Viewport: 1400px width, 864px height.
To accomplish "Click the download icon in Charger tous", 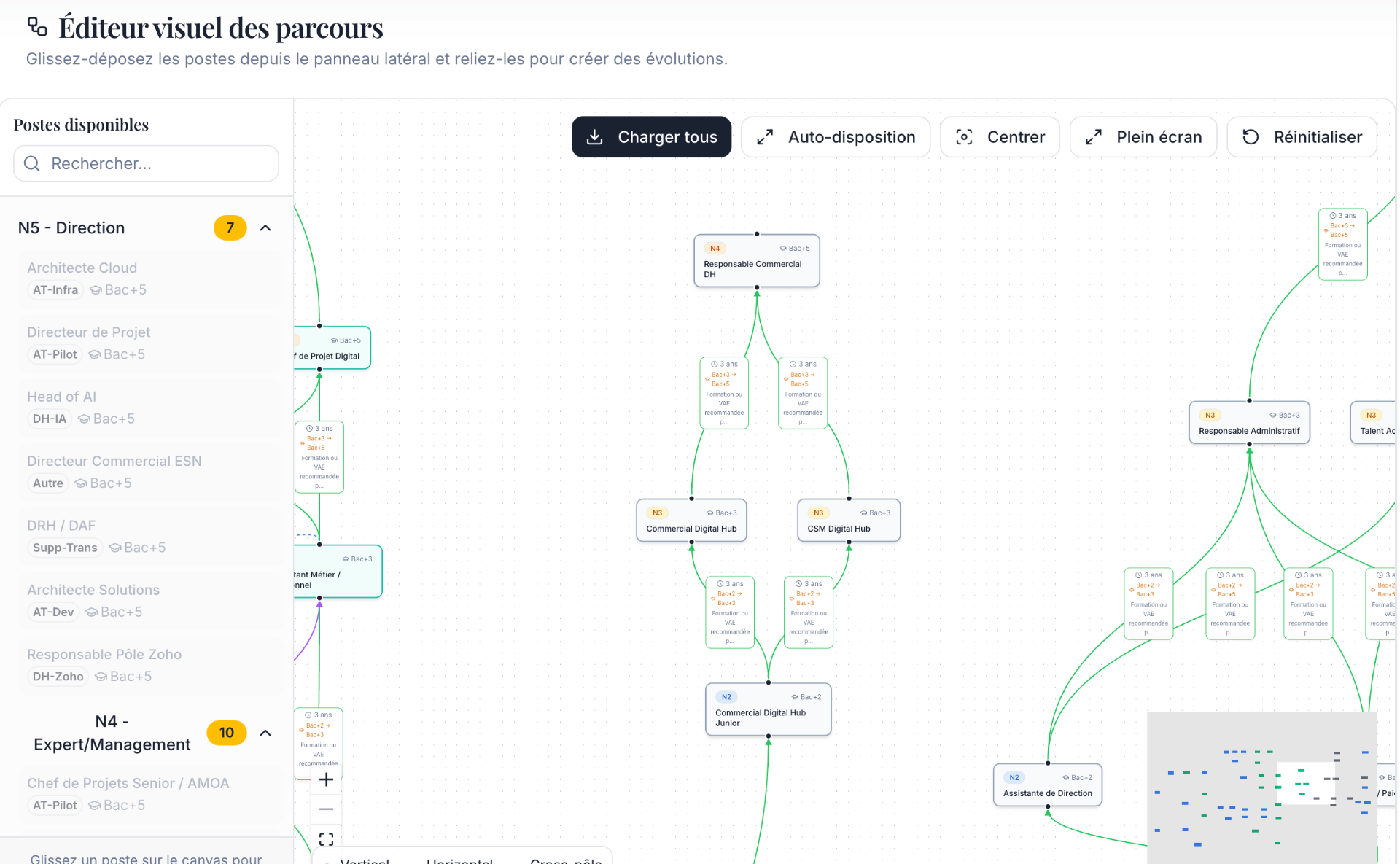I will (595, 137).
